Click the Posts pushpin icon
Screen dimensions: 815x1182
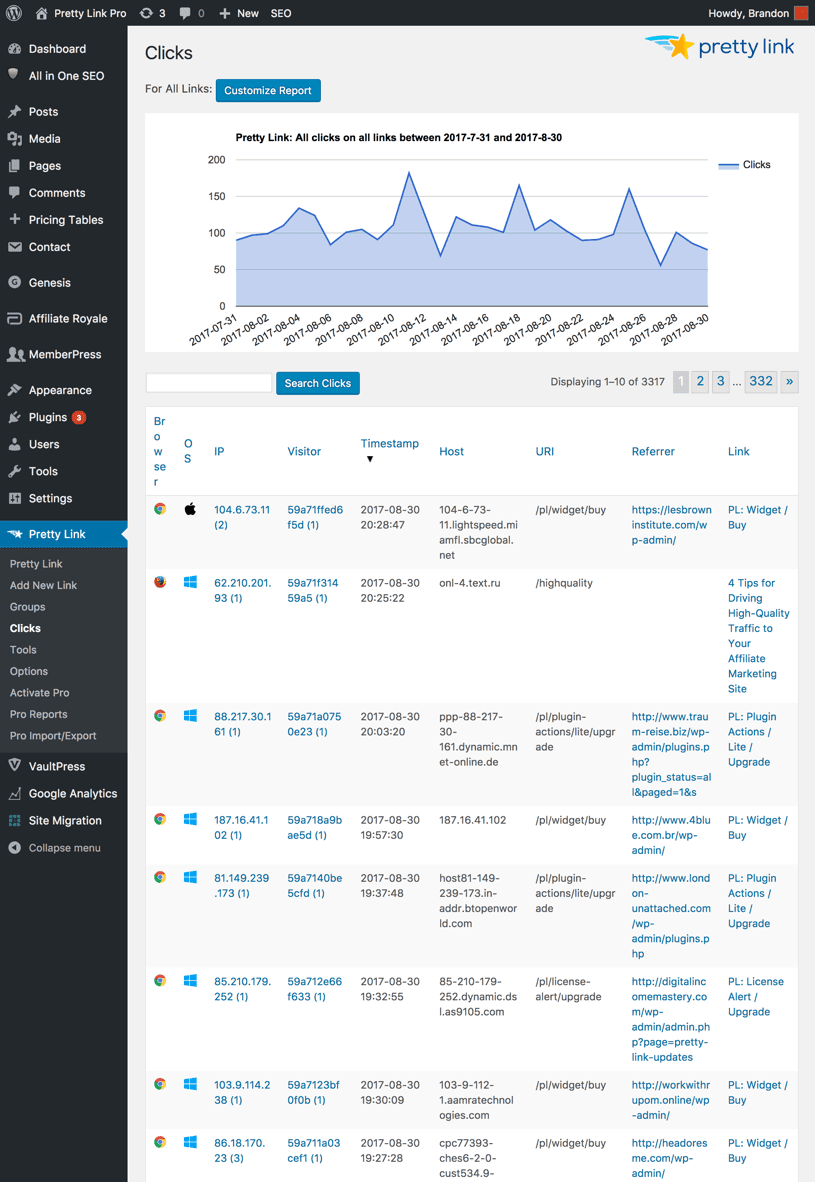pos(14,112)
